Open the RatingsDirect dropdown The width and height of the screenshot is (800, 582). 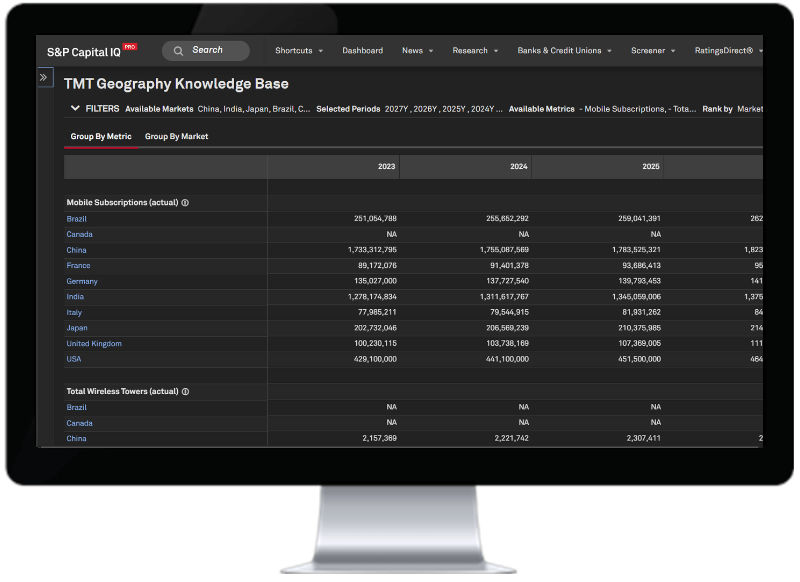(x=728, y=50)
